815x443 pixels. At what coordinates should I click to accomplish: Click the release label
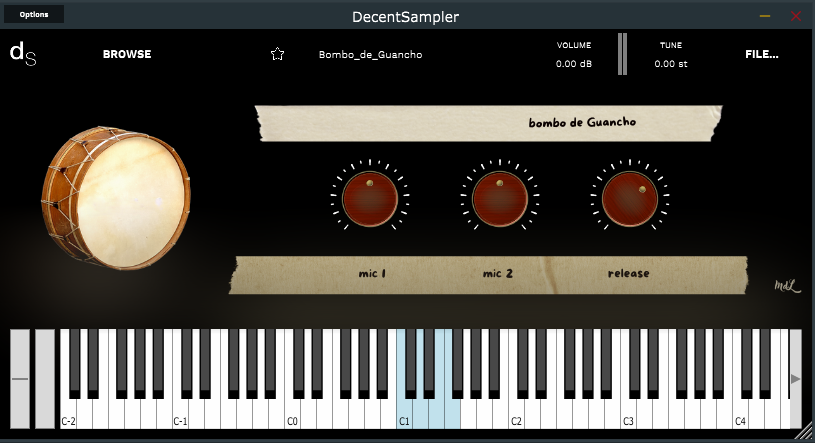[628, 273]
